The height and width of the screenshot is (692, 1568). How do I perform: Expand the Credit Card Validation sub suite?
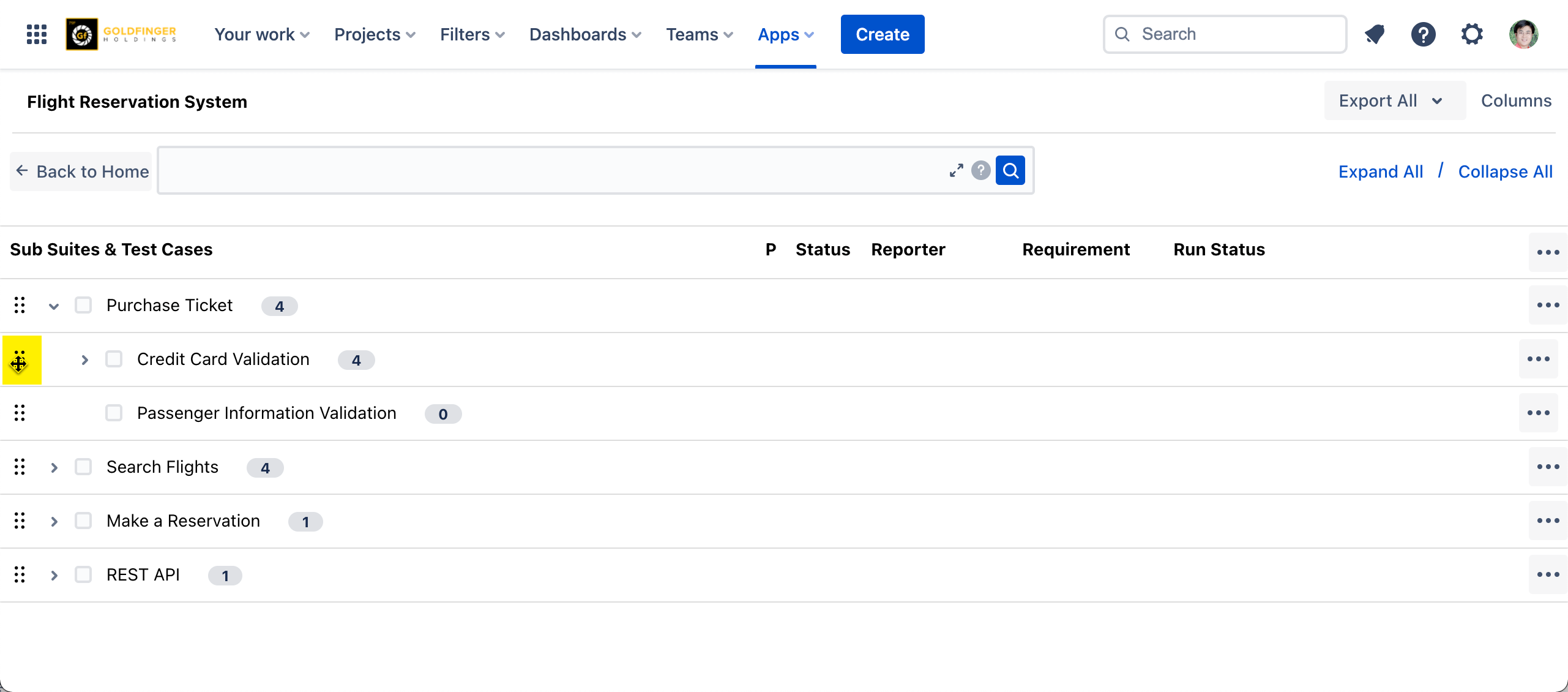click(x=84, y=360)
